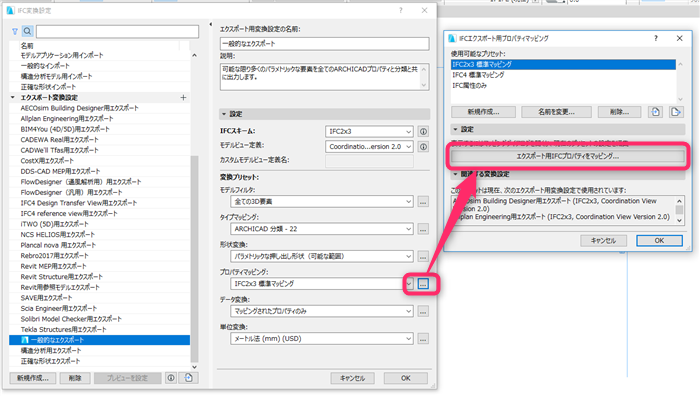The width and height of the screenshot is (700, 396).
Task: Select Rebro2017用エクスポート translator
Action: [x=100, y=256]
